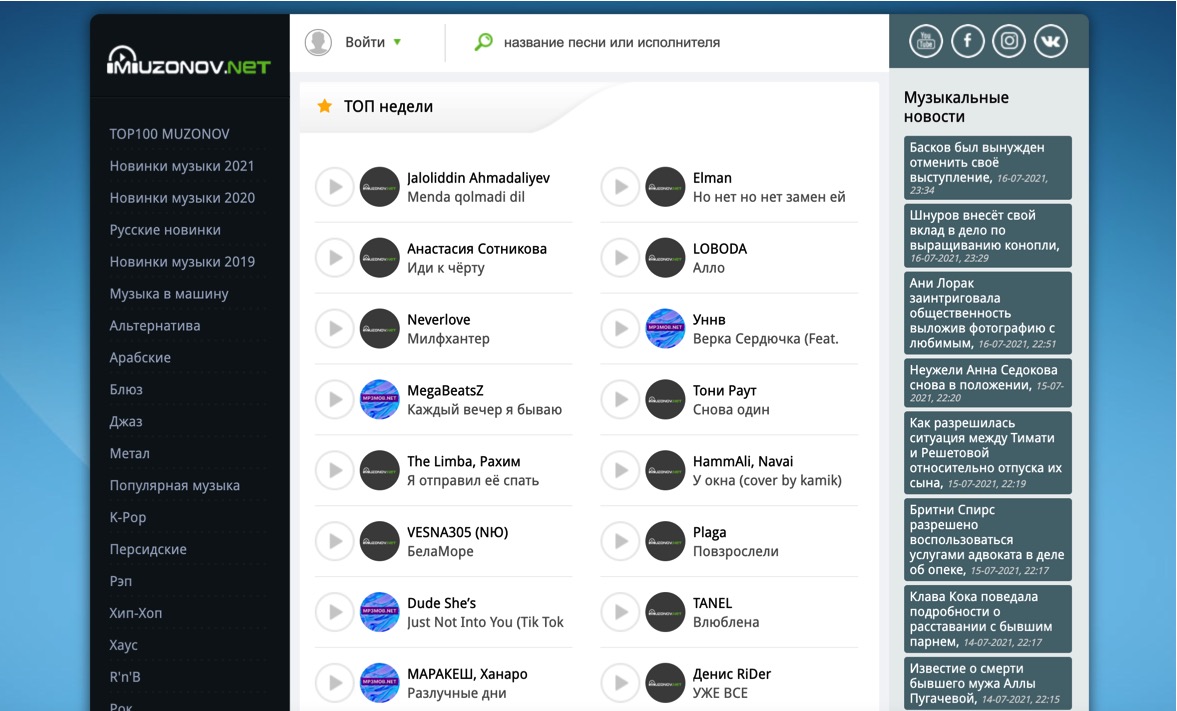
Task: Play TANEL Влюблена track
Action: tap(620, 612)
